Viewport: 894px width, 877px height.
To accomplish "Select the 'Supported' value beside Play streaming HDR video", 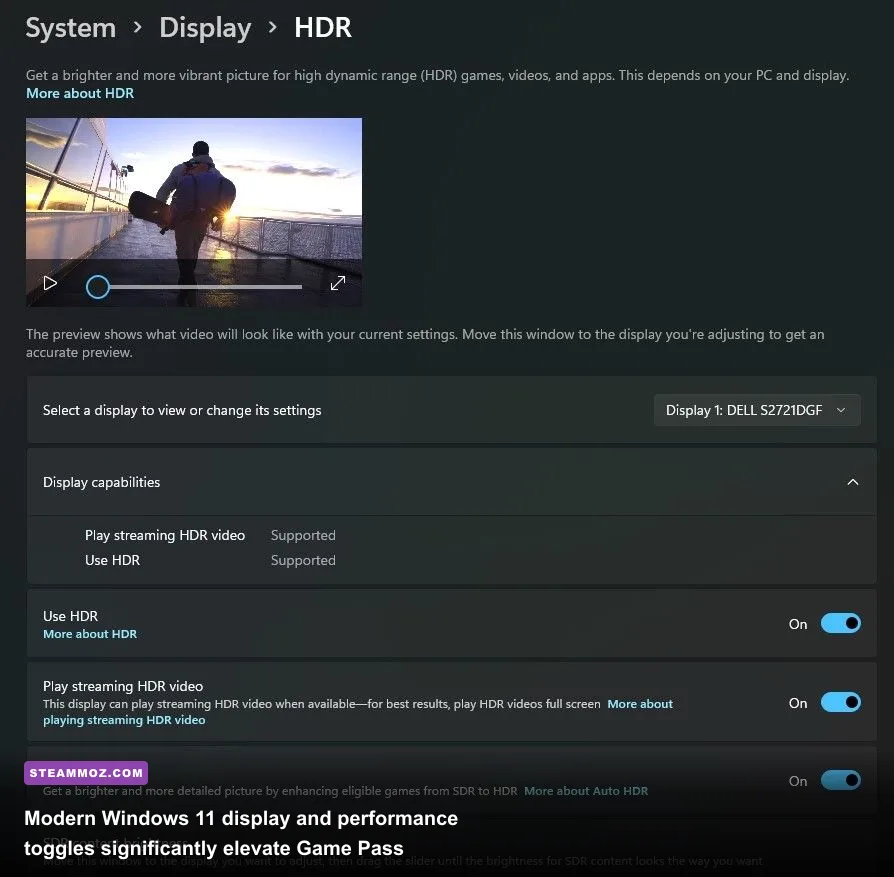I will pyautogui.click(x=303, y=535).
